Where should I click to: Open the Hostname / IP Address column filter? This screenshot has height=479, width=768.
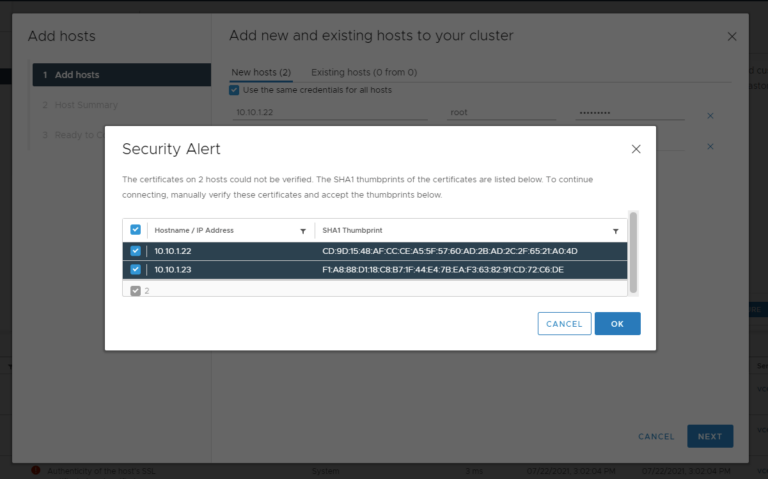click(303, 231)
